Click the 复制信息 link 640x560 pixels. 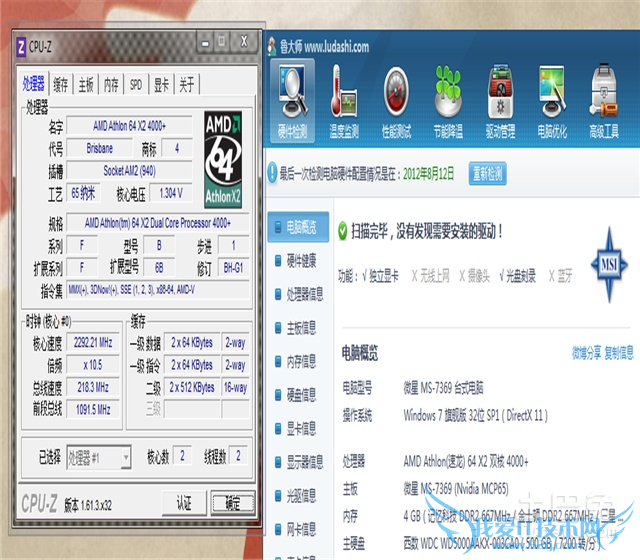[x=619, y=353]
